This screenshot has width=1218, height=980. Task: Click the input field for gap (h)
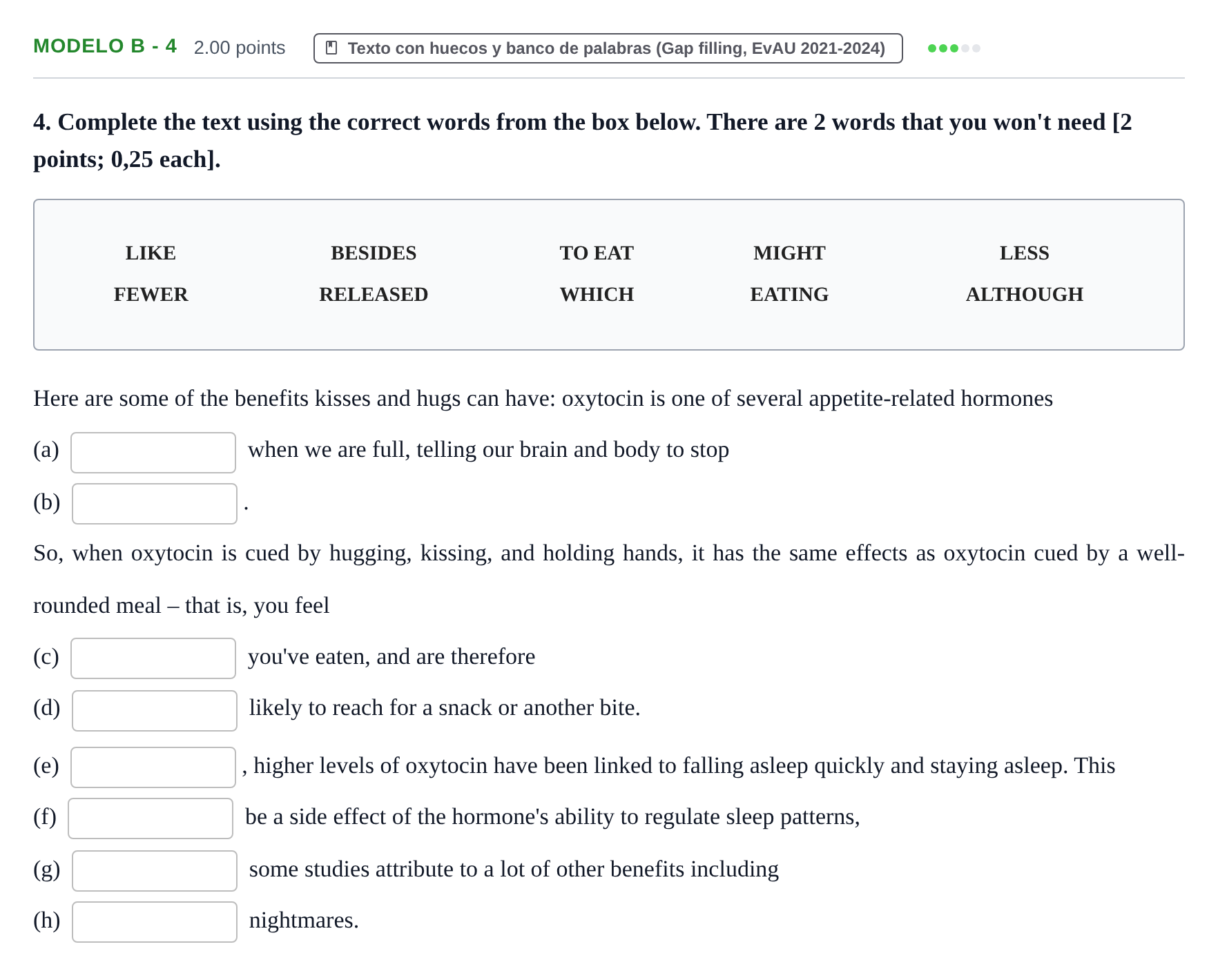155,922
